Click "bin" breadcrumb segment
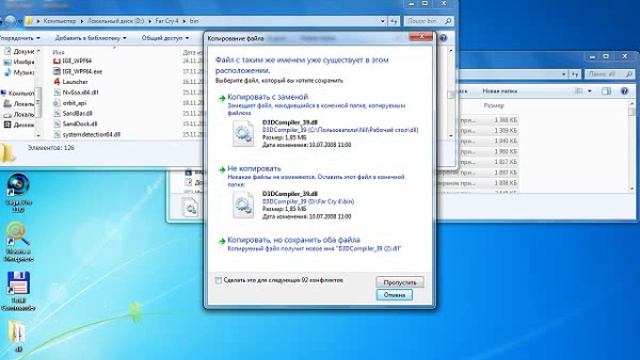 194,21
